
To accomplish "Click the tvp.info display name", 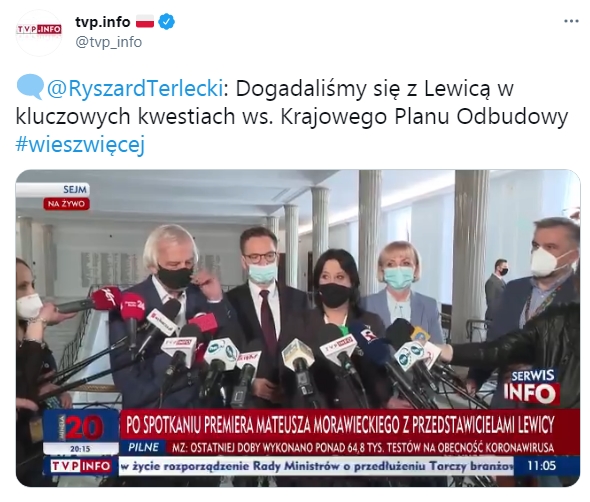I will 103,22.
